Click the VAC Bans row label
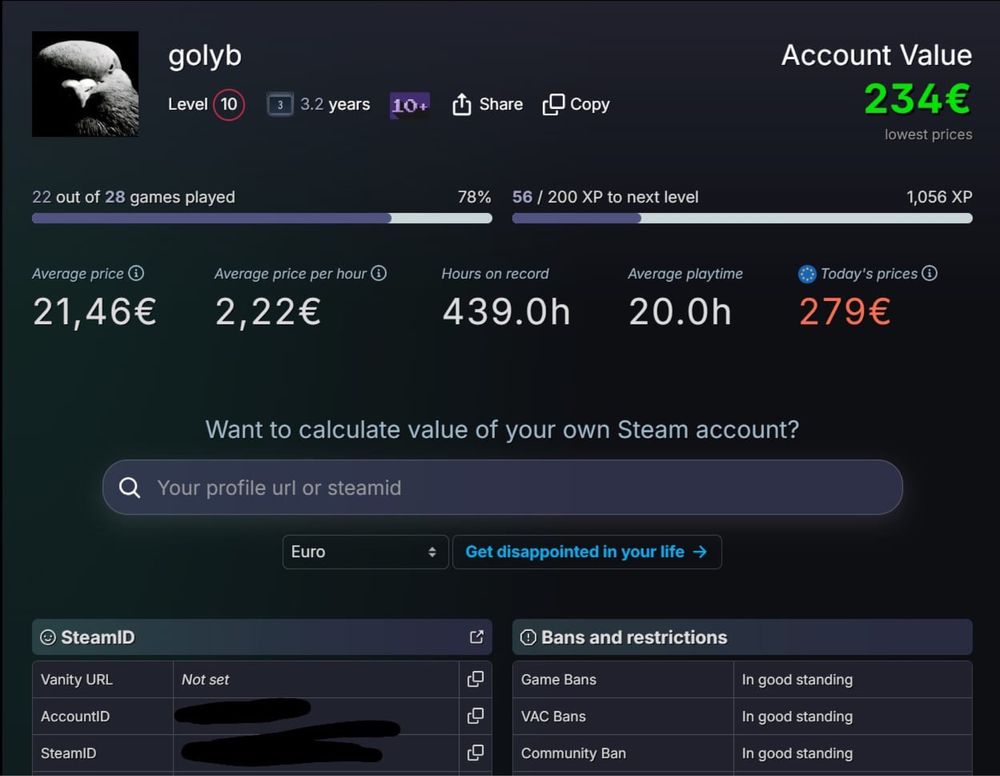The height and width of the screenshot is (776, 1000). coord(553,717)
